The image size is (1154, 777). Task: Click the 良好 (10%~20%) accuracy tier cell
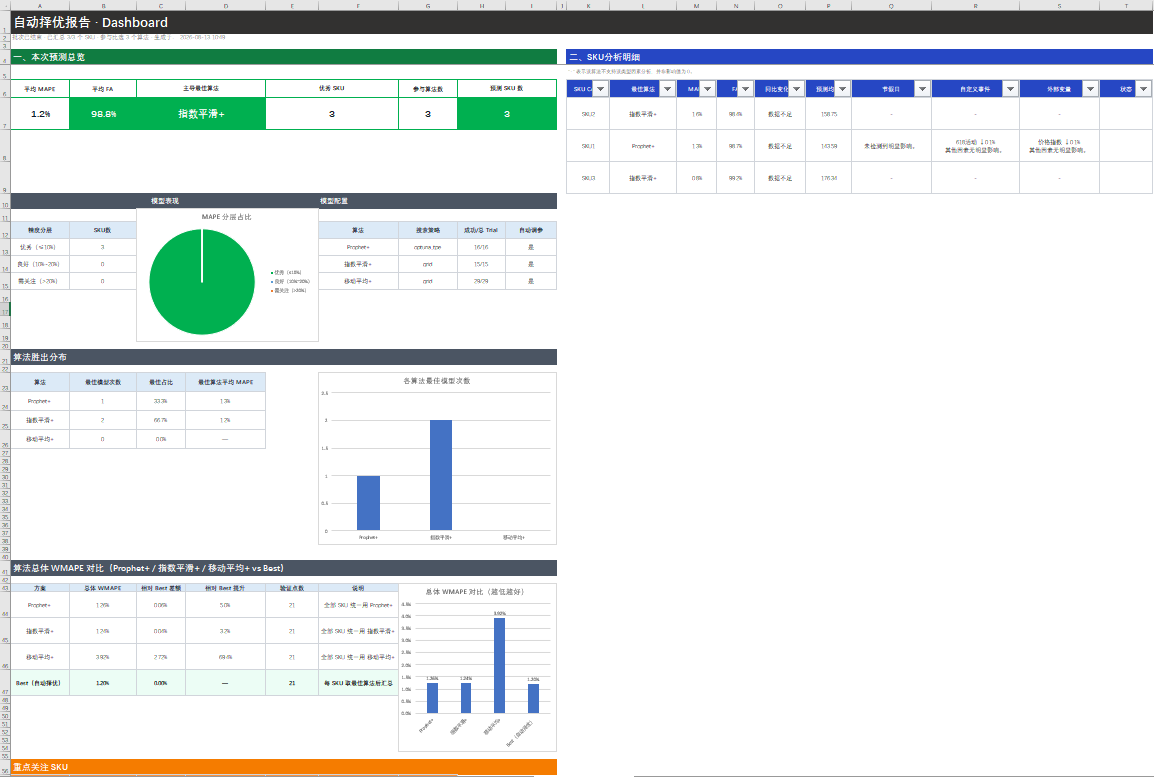click(40, 264)
